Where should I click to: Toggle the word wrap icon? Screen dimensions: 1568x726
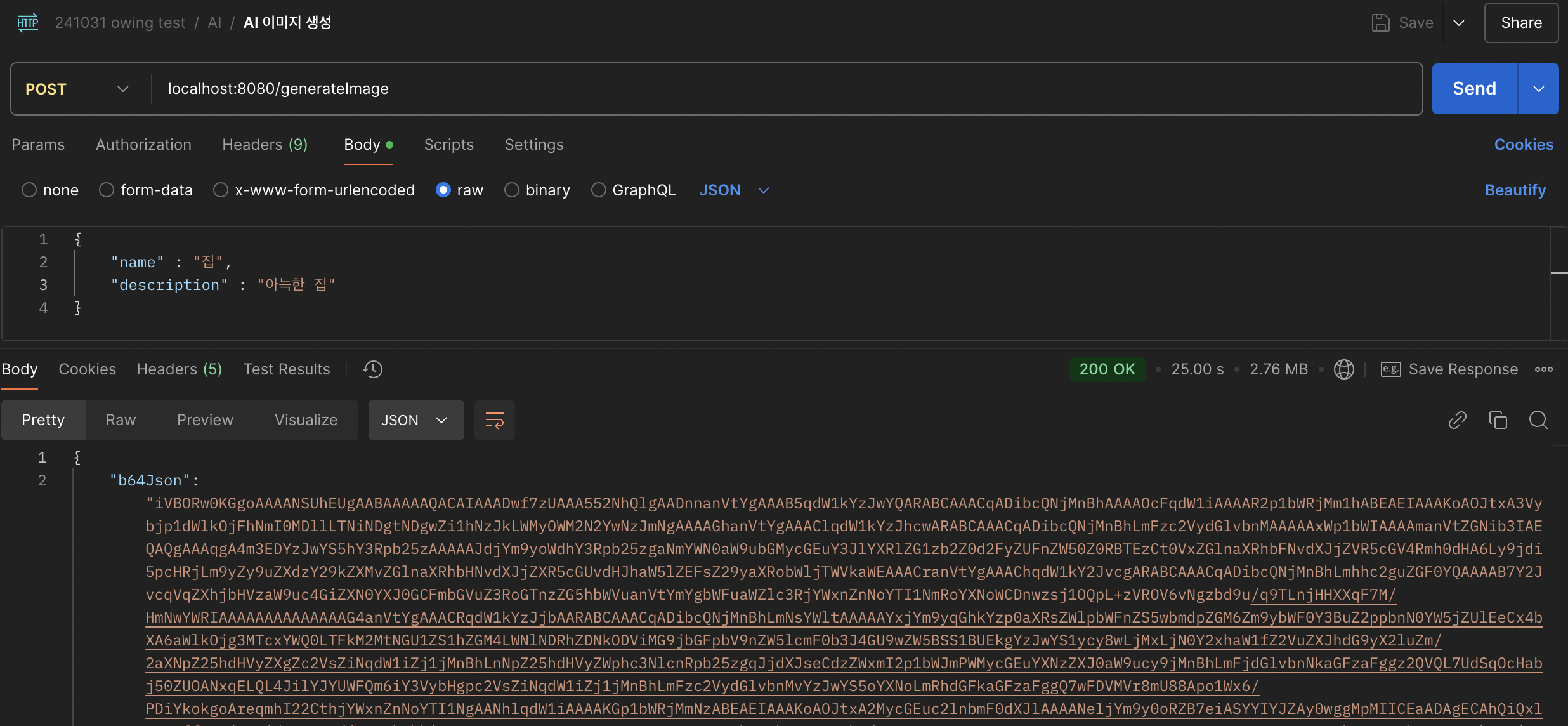(494, 420)
